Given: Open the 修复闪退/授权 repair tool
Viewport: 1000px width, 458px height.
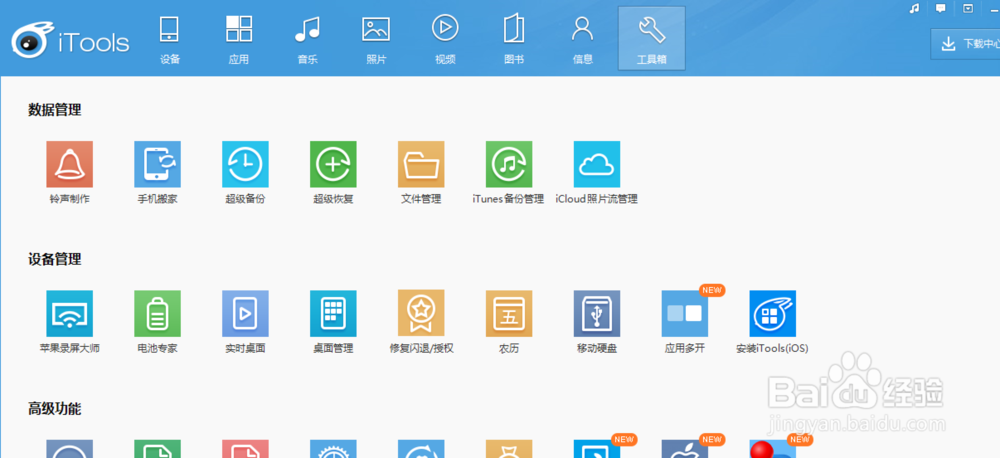Looking at the screenshot, I should click(x=422, y=314).
